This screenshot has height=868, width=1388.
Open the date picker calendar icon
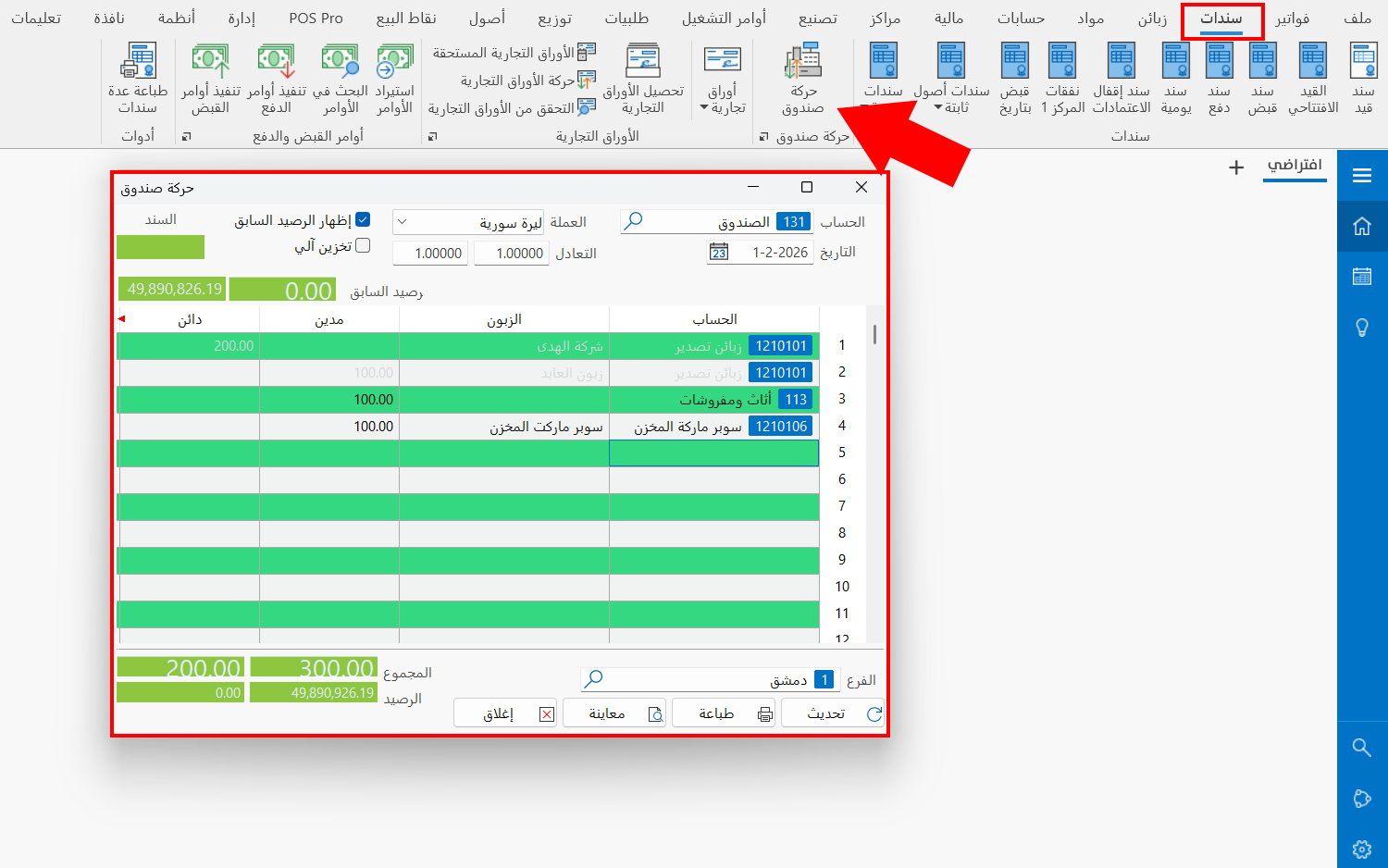coord(719,253)
